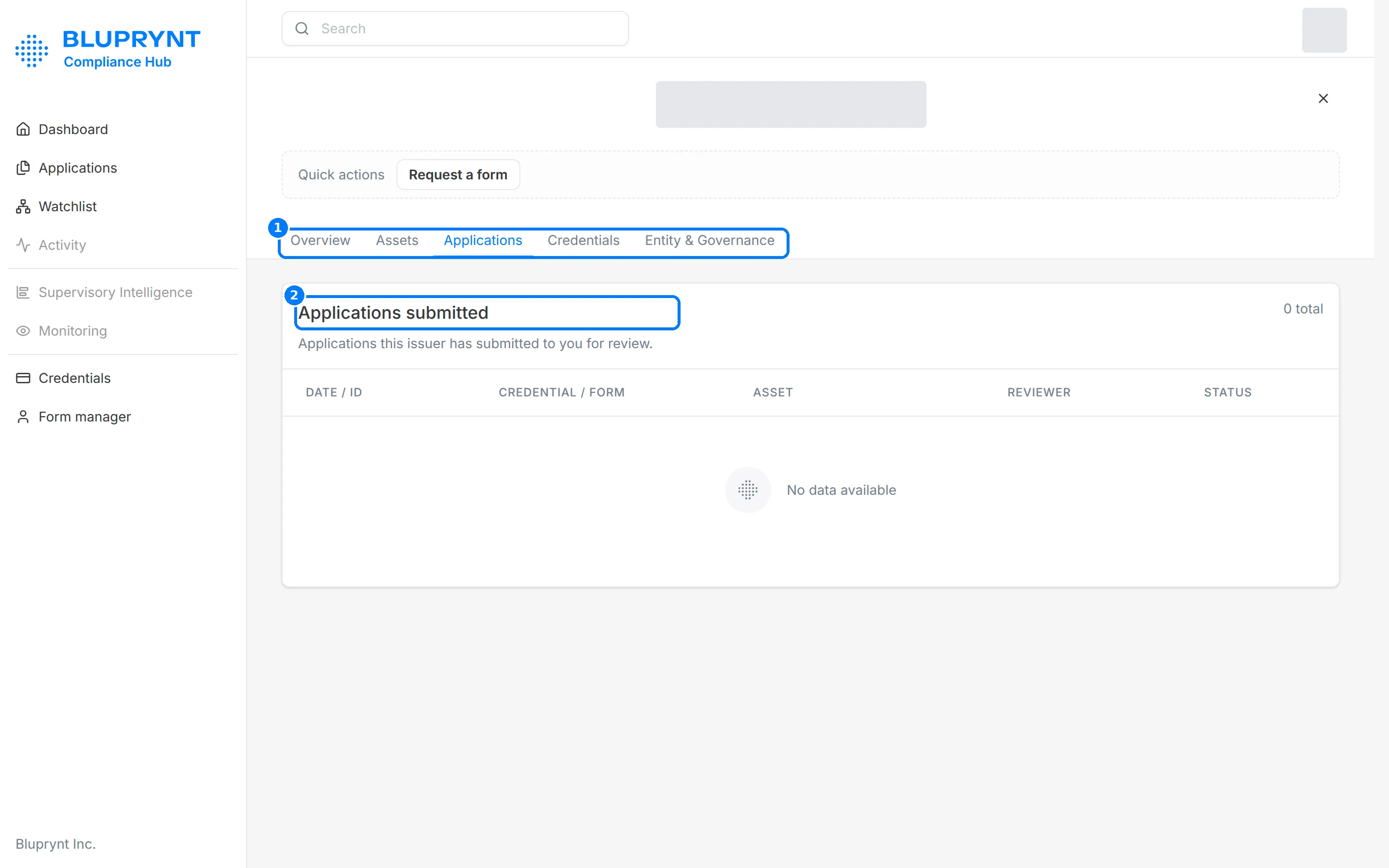1389x868 pixels.
Task: Click the dotted icon beside No data available
Action: 747,489
